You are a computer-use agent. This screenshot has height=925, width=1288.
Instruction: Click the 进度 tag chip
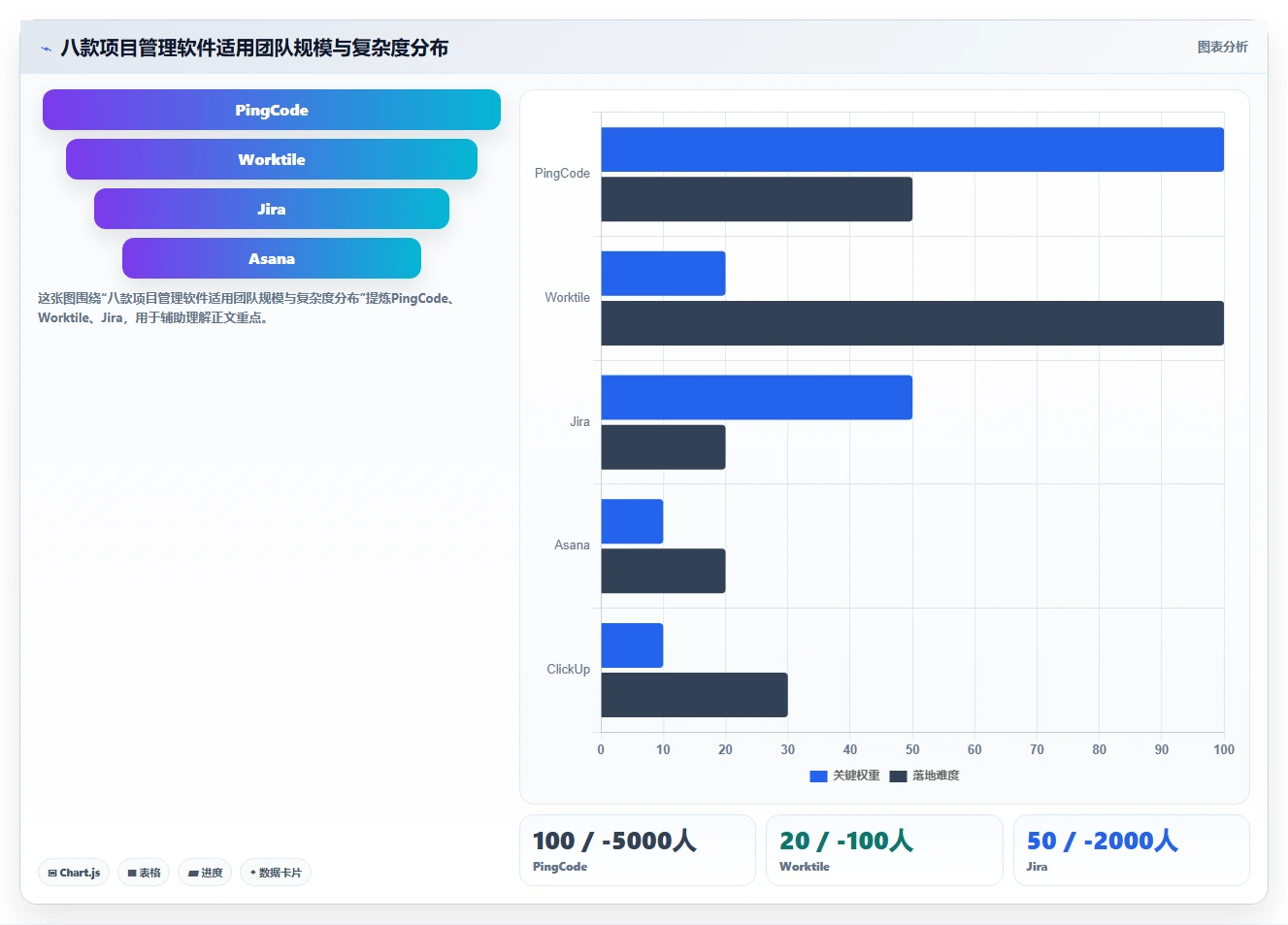[x=205, y=873]
